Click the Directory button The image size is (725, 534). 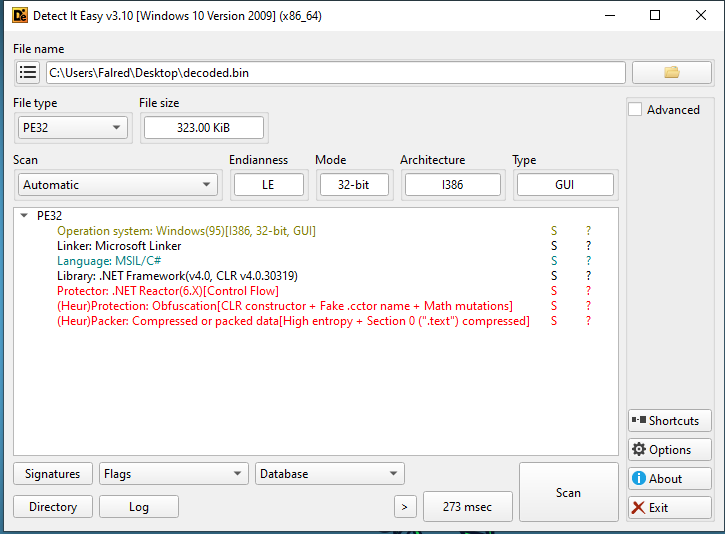tap(53, 507)
